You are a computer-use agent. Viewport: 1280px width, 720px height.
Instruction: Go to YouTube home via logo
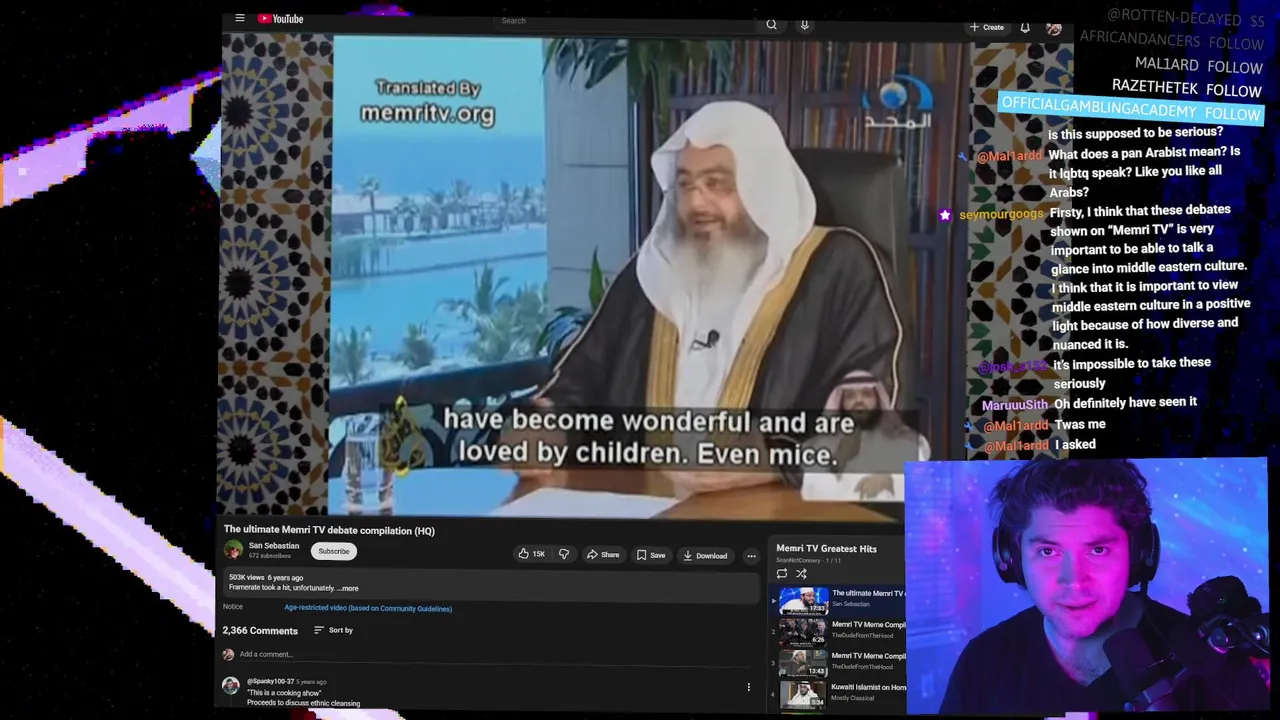pos(280,19)
